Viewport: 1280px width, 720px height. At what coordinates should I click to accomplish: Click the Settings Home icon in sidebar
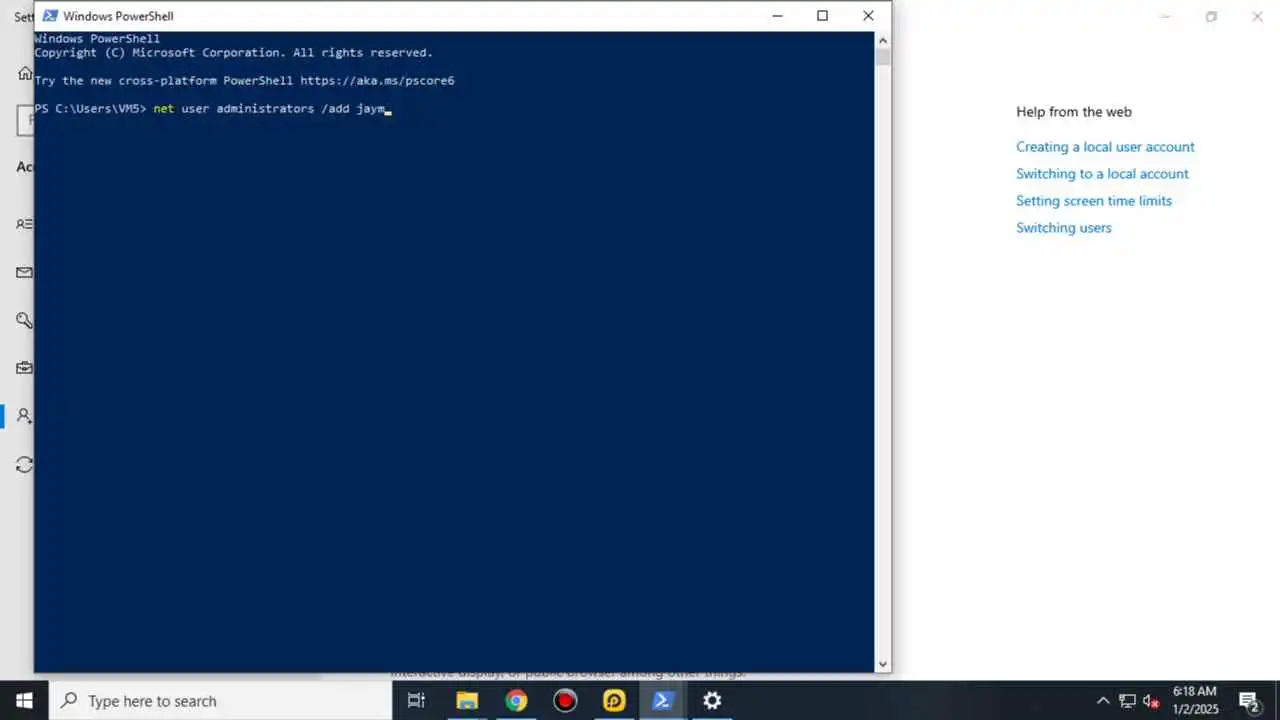[x=25, y=73]
